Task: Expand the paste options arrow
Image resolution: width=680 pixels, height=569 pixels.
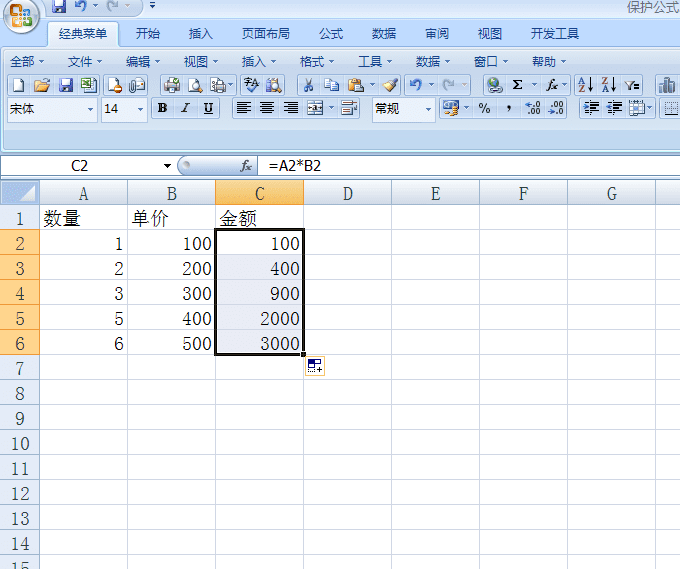Action: 373,85
